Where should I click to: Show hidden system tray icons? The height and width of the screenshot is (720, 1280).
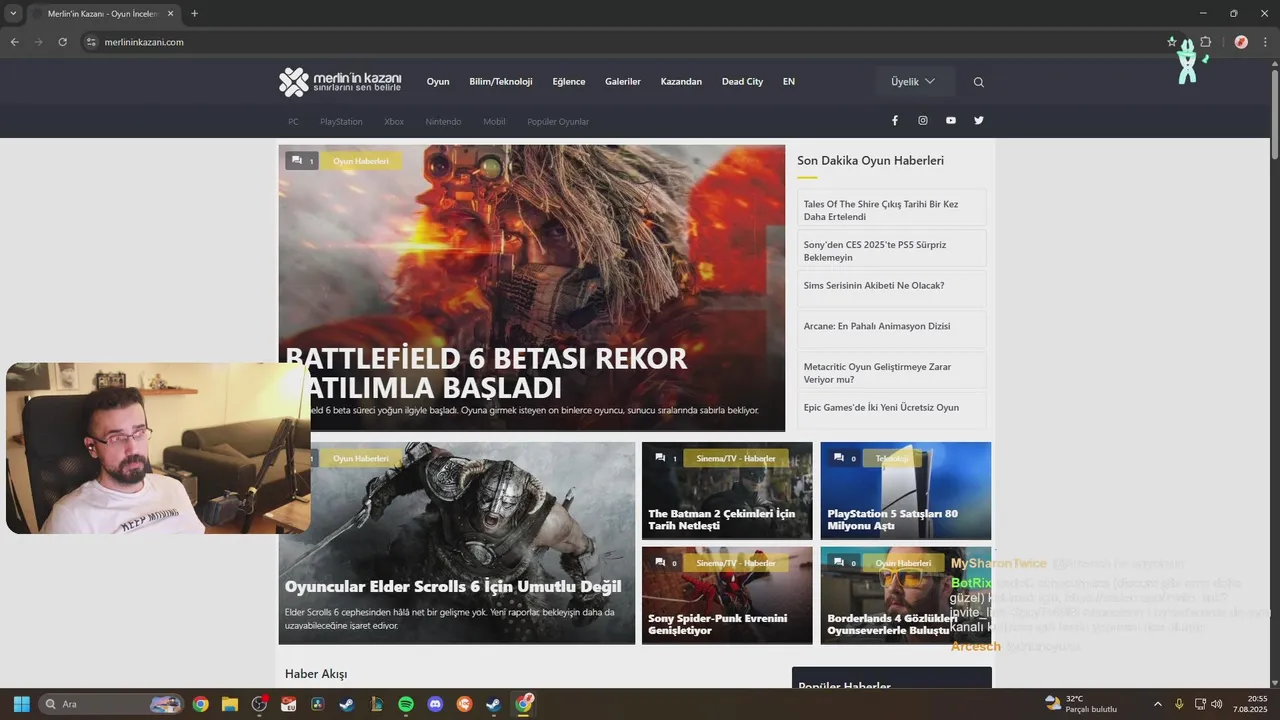pyautogui.click(x=1158, y=704)
